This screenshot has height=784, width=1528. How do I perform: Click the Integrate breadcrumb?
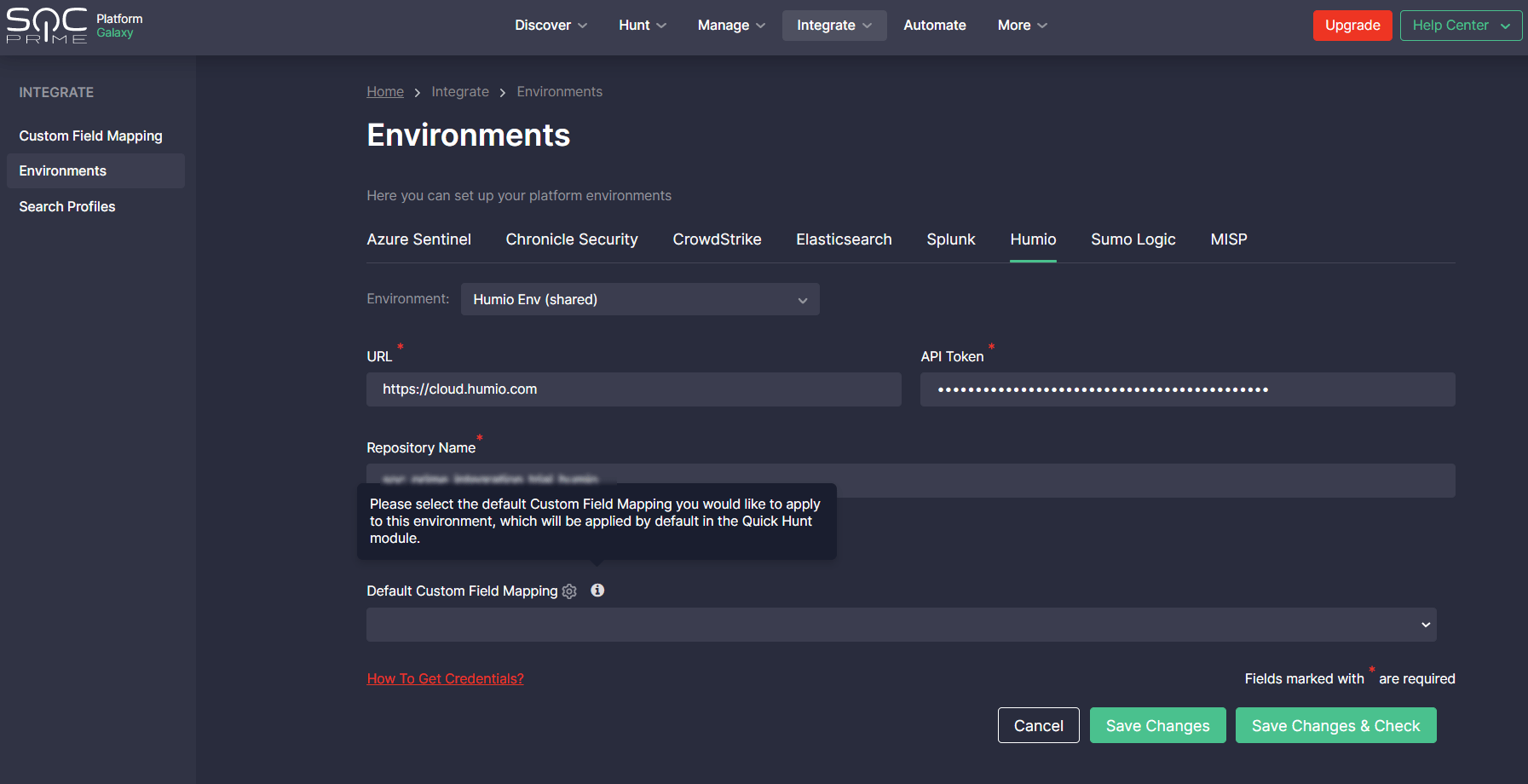pyautogui.click(x=460, y=91)
